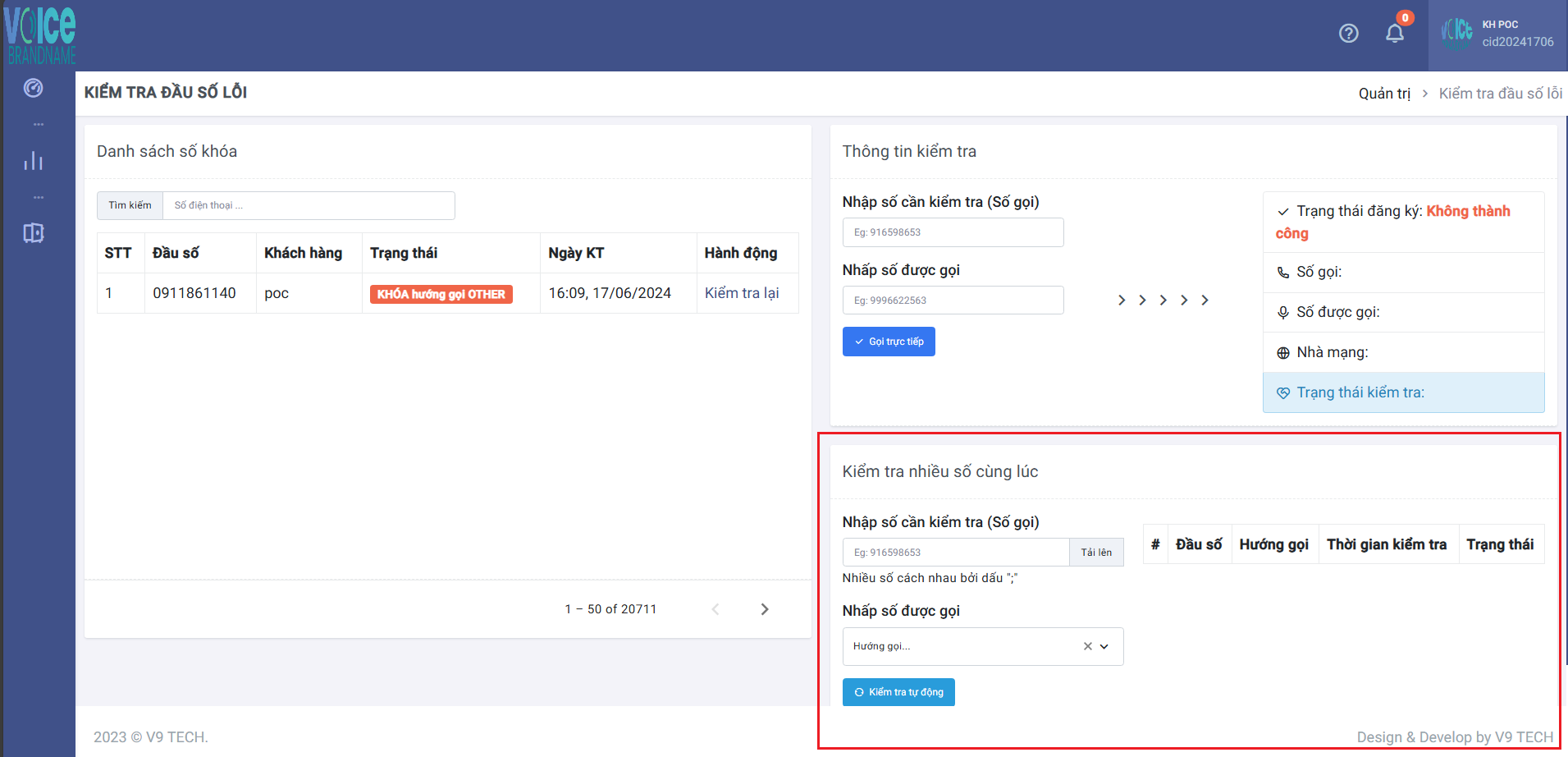The image size is (1568, 757).
Task: Click the KH POC user avatar
Action: click(1456, 34)
